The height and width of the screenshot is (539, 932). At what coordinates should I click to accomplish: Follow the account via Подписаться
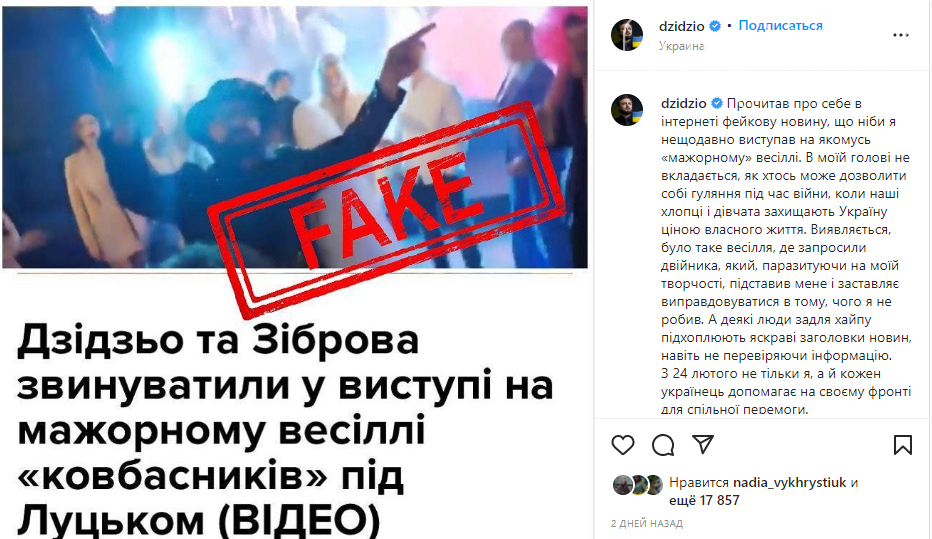[780, 26]
